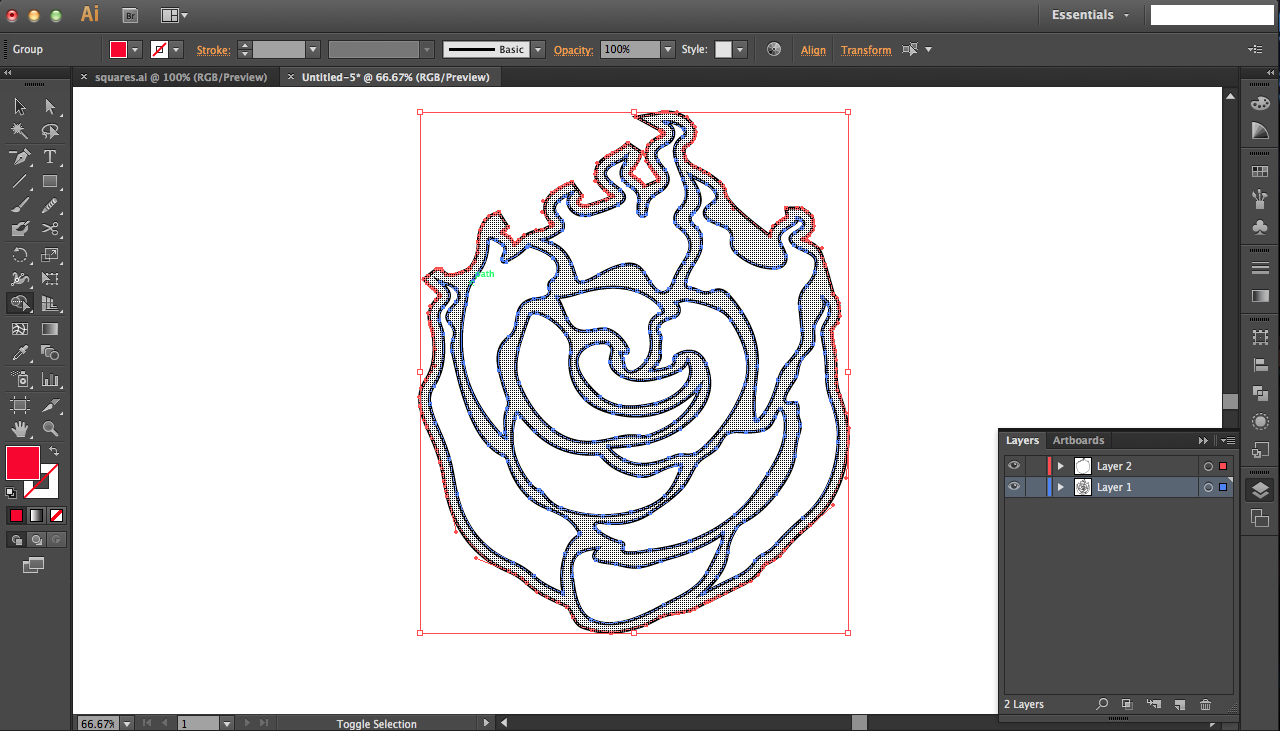Select the Column Graph tool
The height and width of the screenshot is (731, 1280).
tap(50, 379)
